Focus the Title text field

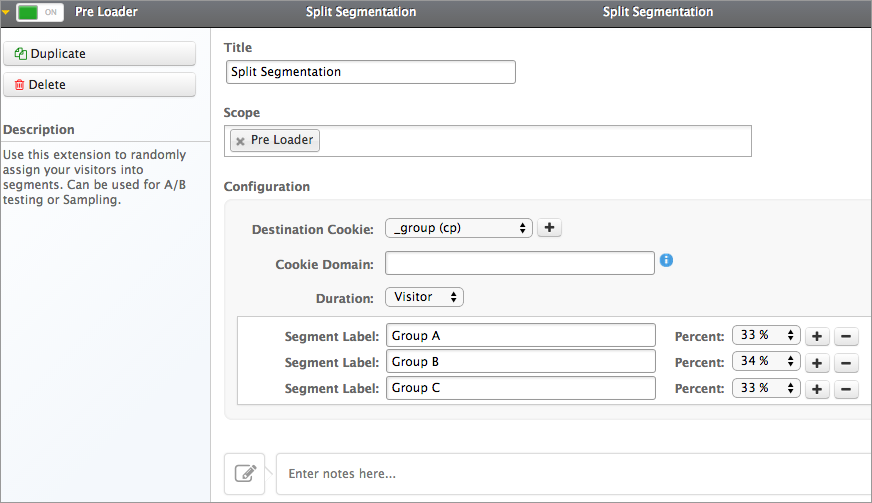pyautogui.click(x=370, y=72)
